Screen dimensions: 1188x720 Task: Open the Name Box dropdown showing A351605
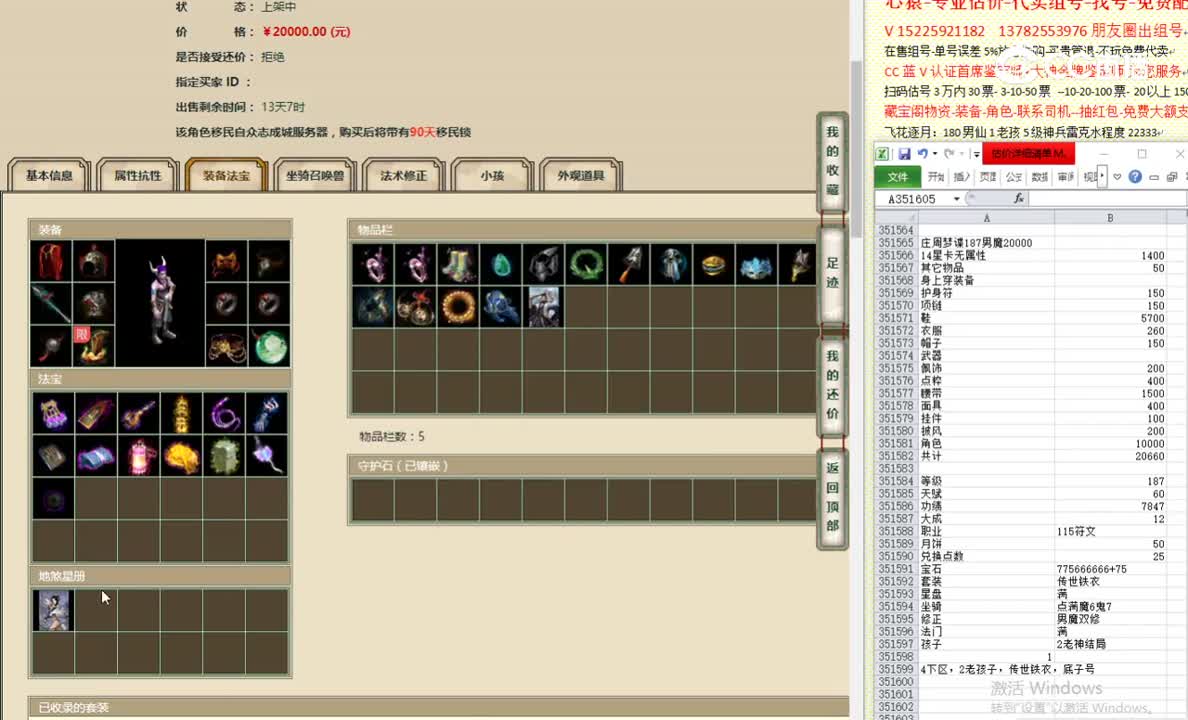click(x=956, y=198)
